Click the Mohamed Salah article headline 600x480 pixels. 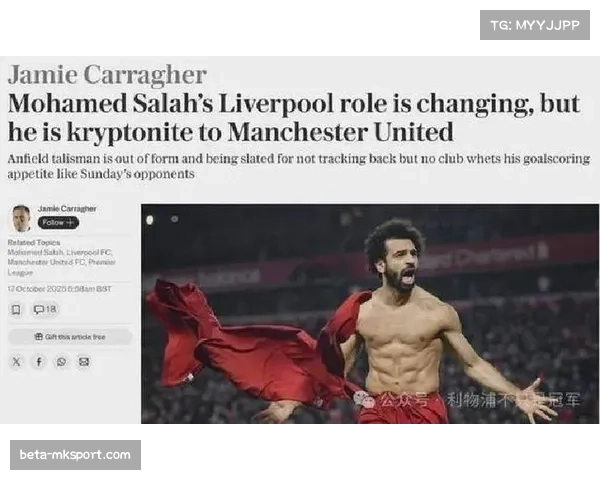tap(294, 118)
